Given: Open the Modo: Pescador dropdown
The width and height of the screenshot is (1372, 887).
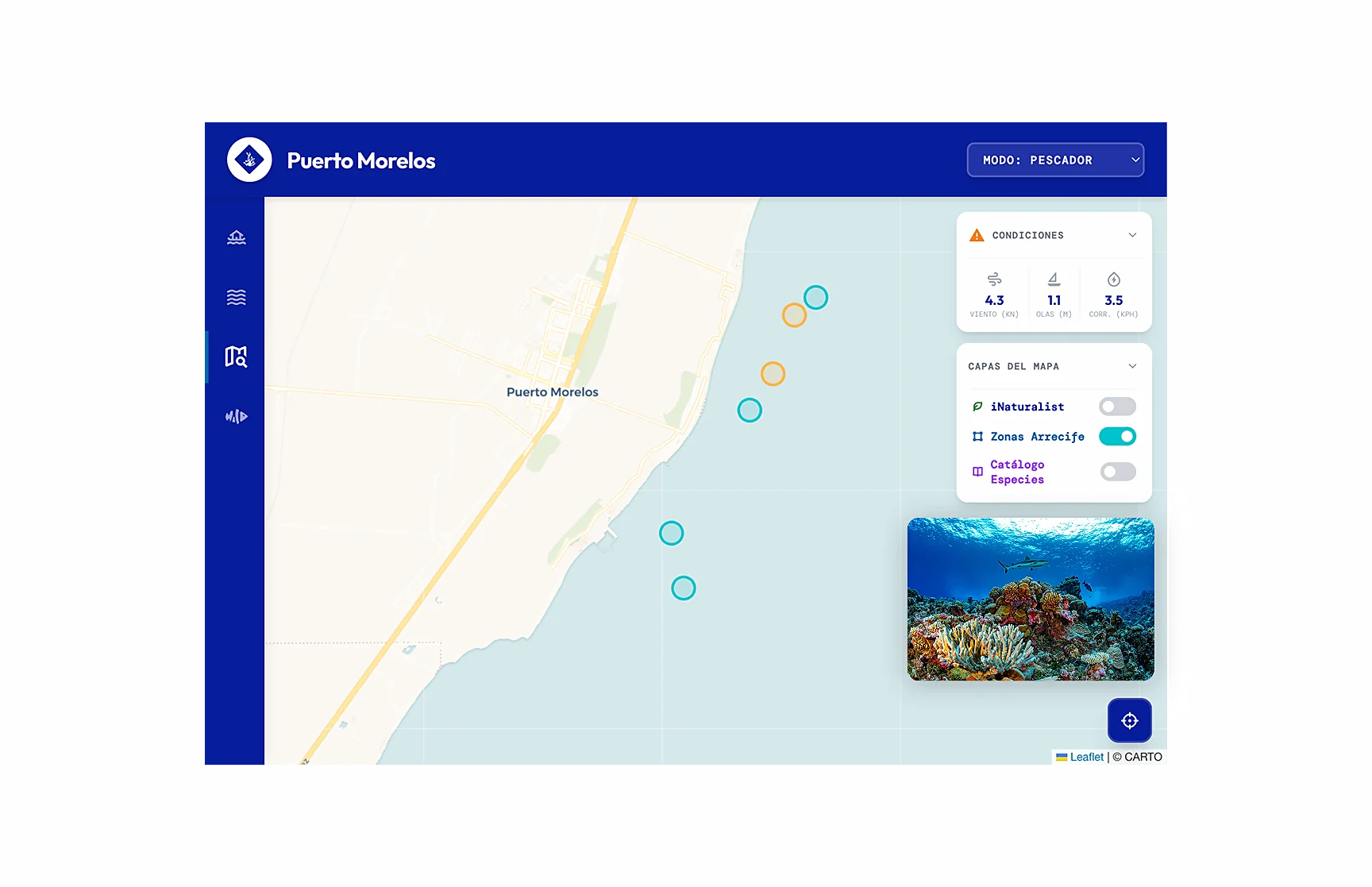Looking at the screenshot, I should tap(1055, 160).
